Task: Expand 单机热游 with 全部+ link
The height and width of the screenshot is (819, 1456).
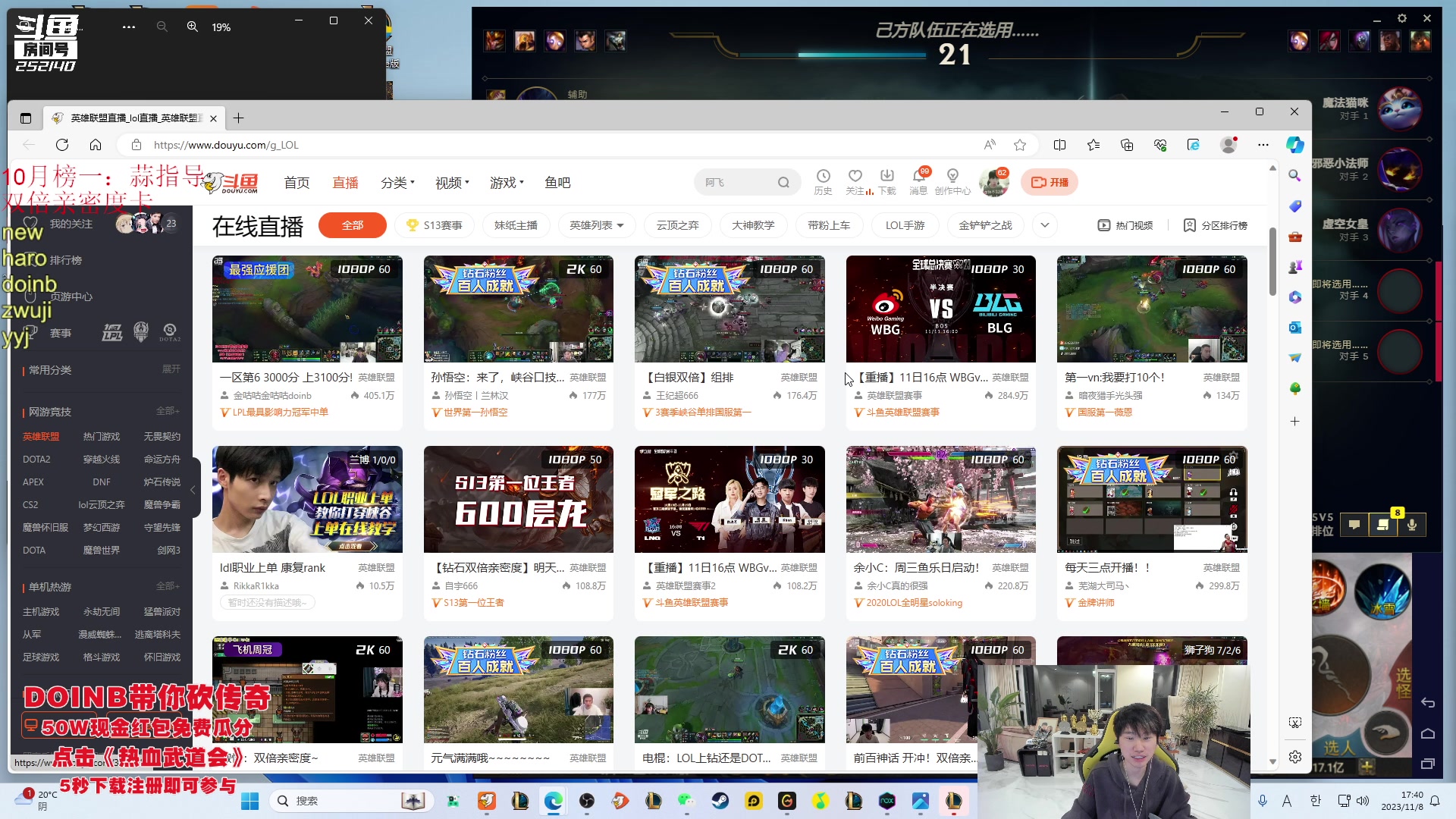Action: click(168, 586)
